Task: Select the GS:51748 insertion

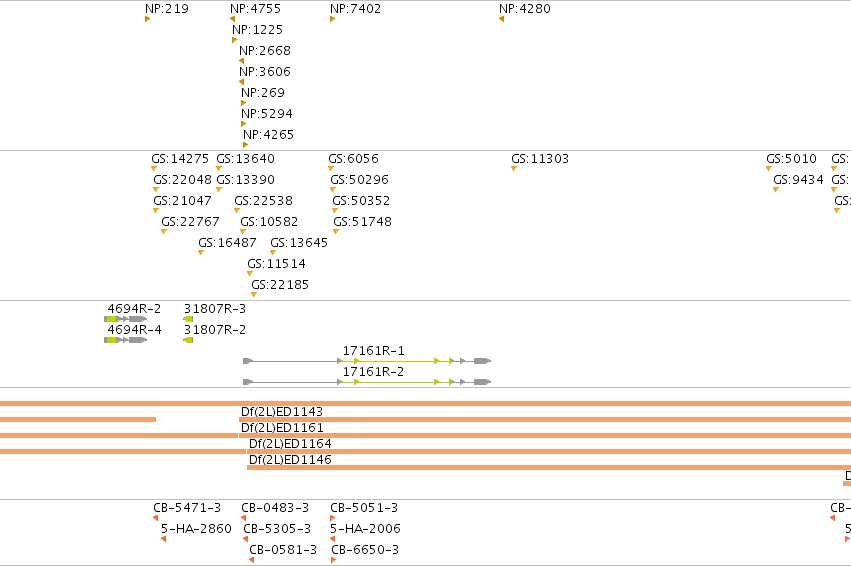Action: pos(336,232)
